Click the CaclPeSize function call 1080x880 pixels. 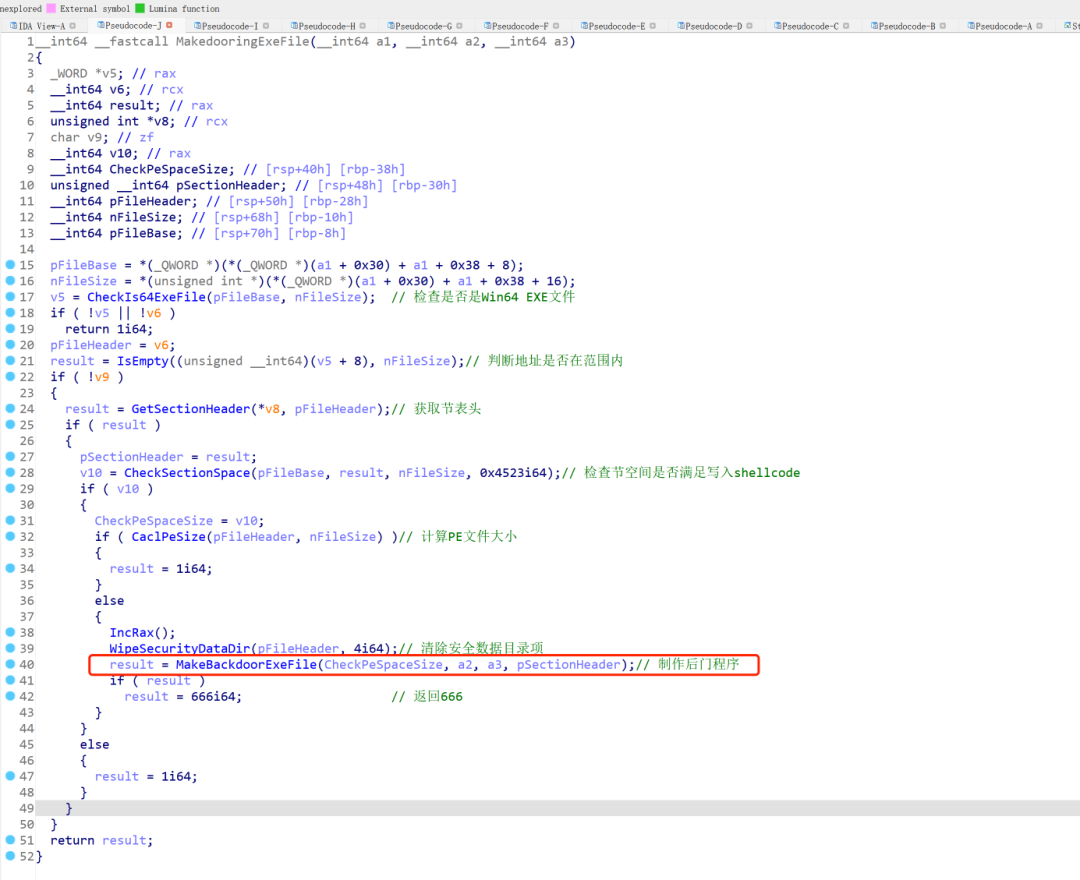pos(169,537)
